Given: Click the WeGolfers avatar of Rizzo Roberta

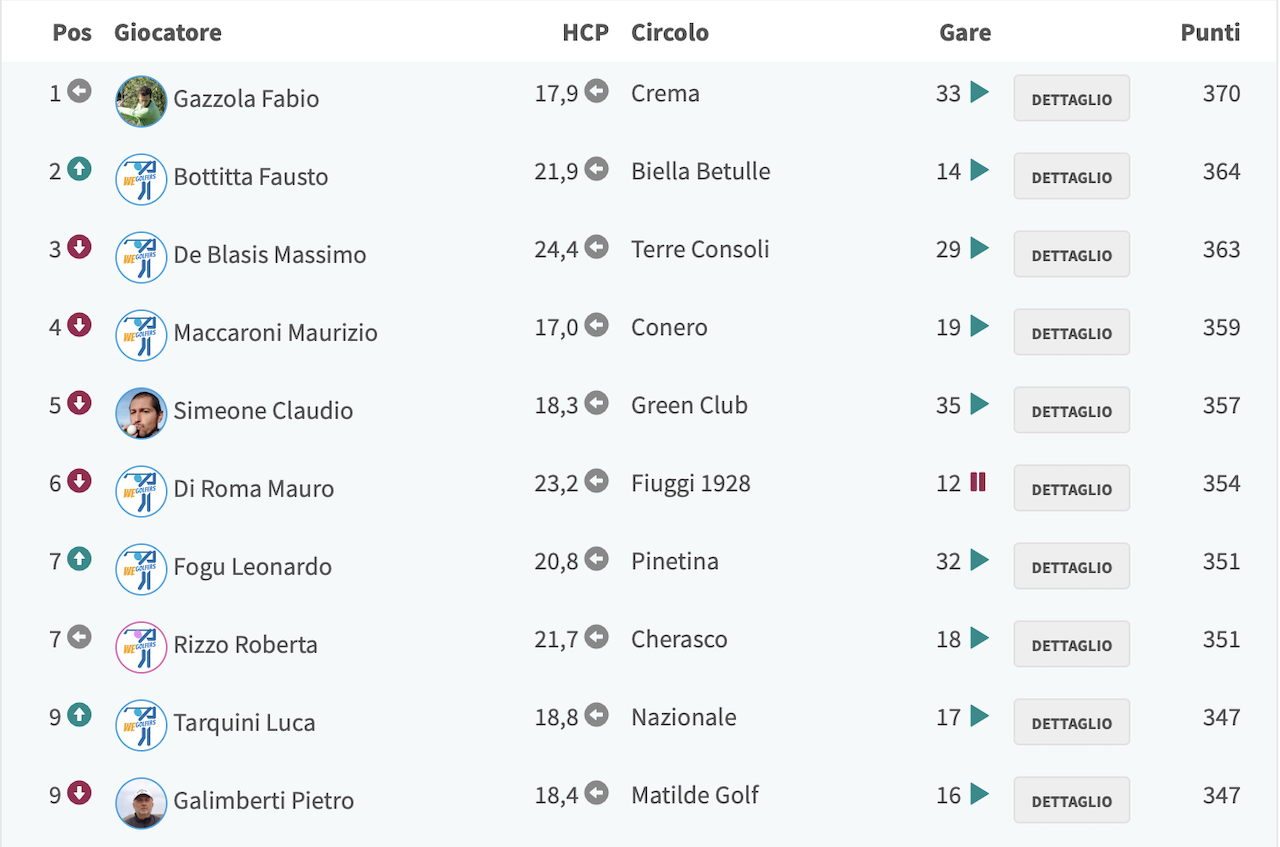Looking at the screenshot, I should coord(141,647).
